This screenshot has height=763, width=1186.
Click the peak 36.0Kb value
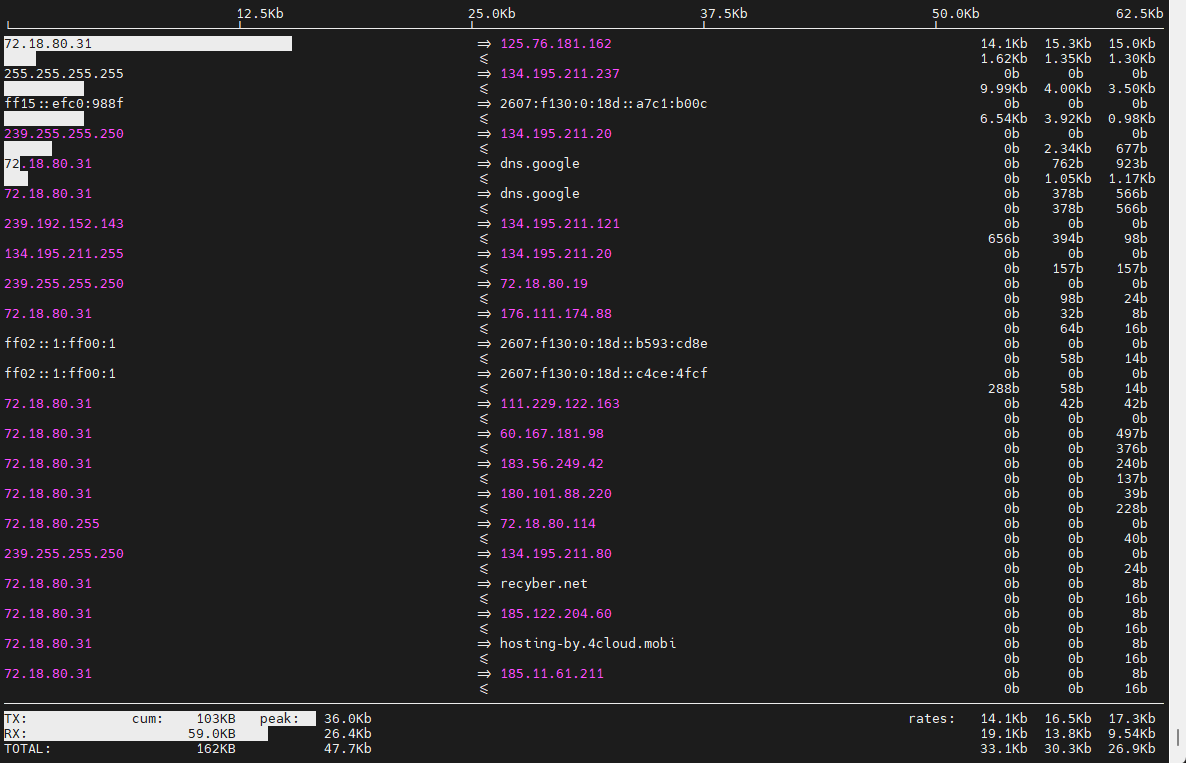coord(347,718)
